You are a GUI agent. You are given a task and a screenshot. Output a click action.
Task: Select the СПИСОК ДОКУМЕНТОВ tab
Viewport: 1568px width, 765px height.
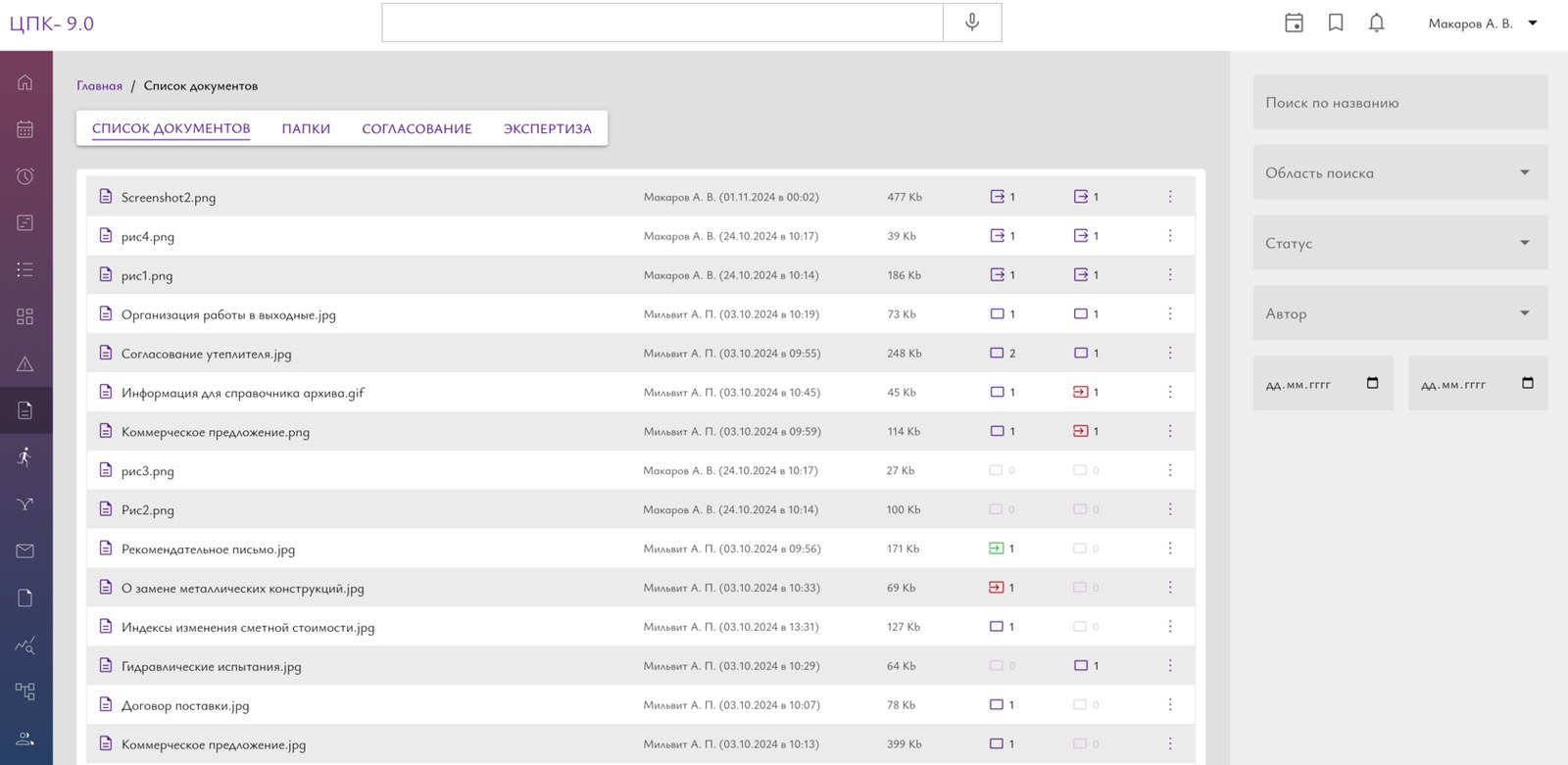(171, 128)
